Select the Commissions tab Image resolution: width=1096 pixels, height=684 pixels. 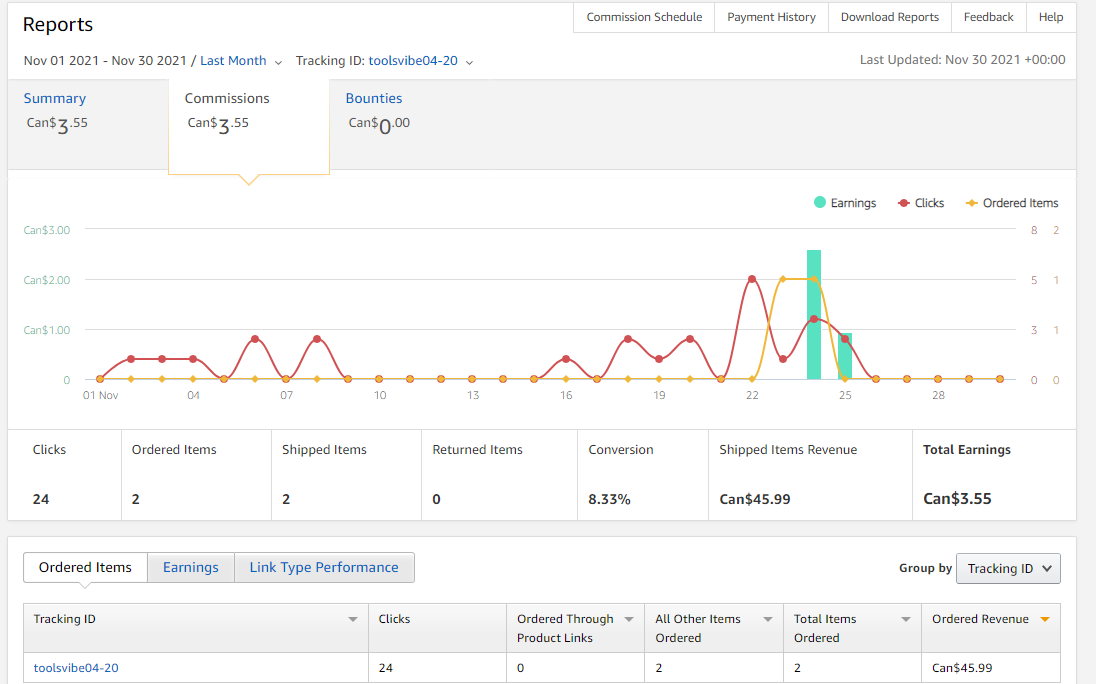click(x=248, y=126)
